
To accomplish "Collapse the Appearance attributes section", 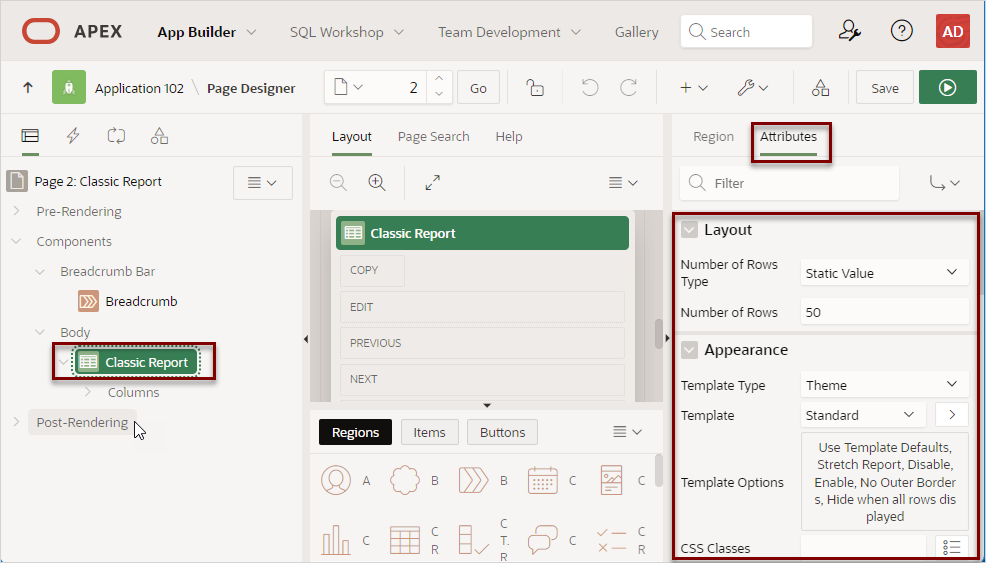I will tap(690, 350).
